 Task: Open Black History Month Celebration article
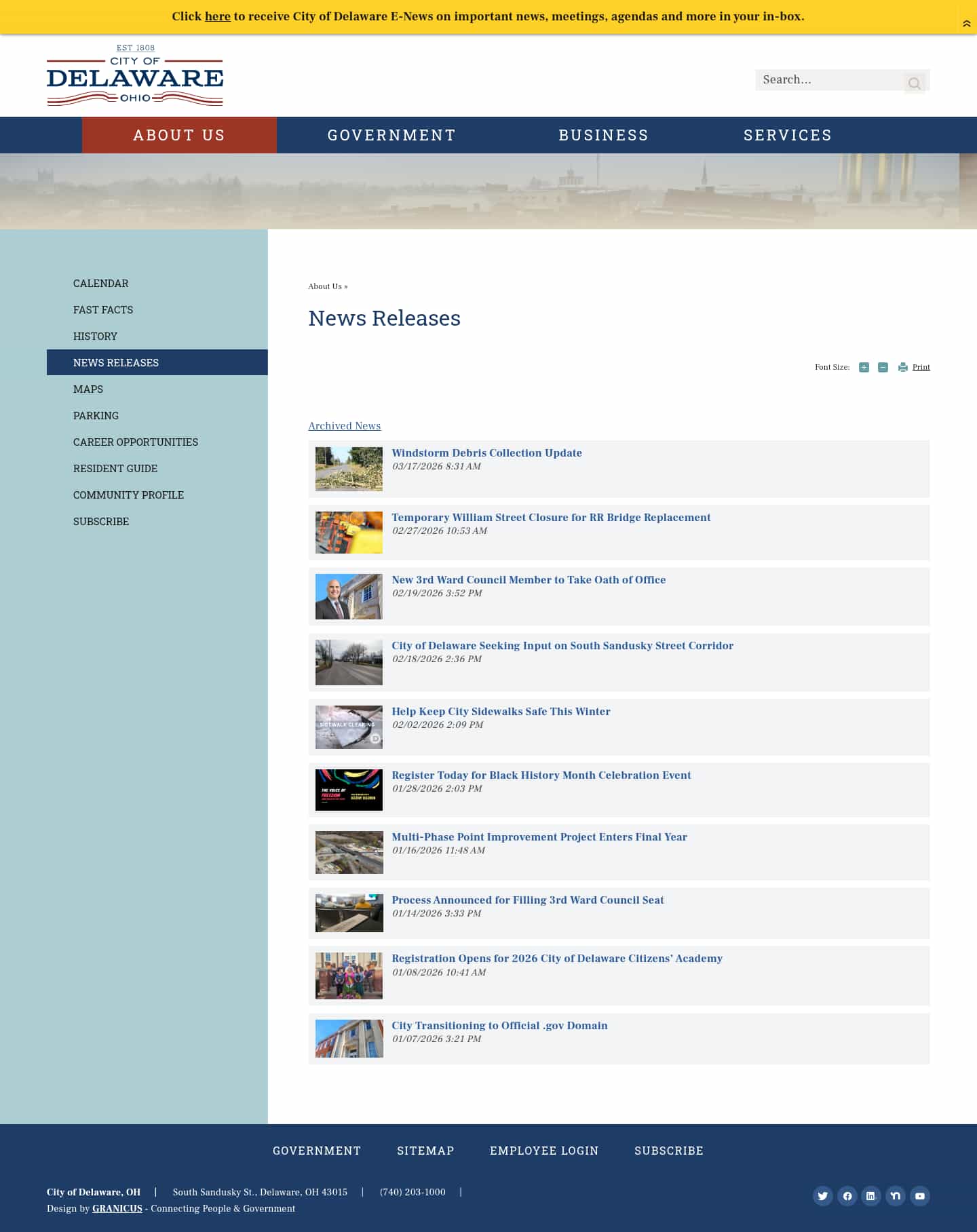(x=541, y=775)
